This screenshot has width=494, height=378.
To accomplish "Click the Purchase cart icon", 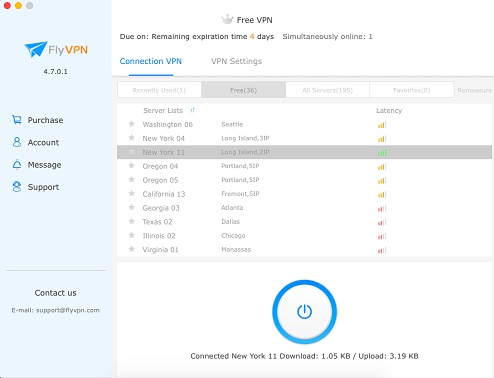I will (17, 120).
